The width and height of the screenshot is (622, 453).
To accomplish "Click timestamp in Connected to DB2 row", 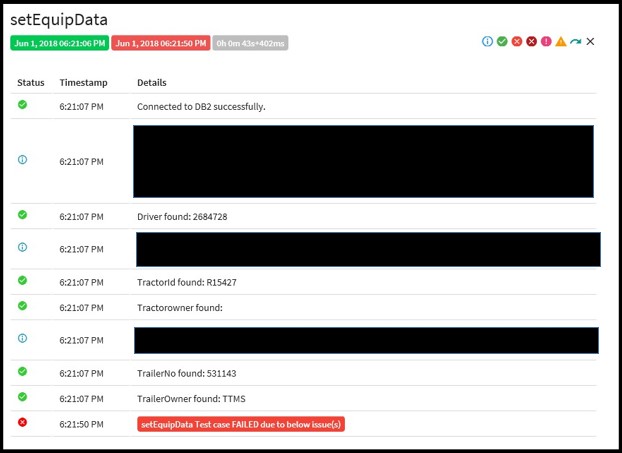I will point(81,107).
